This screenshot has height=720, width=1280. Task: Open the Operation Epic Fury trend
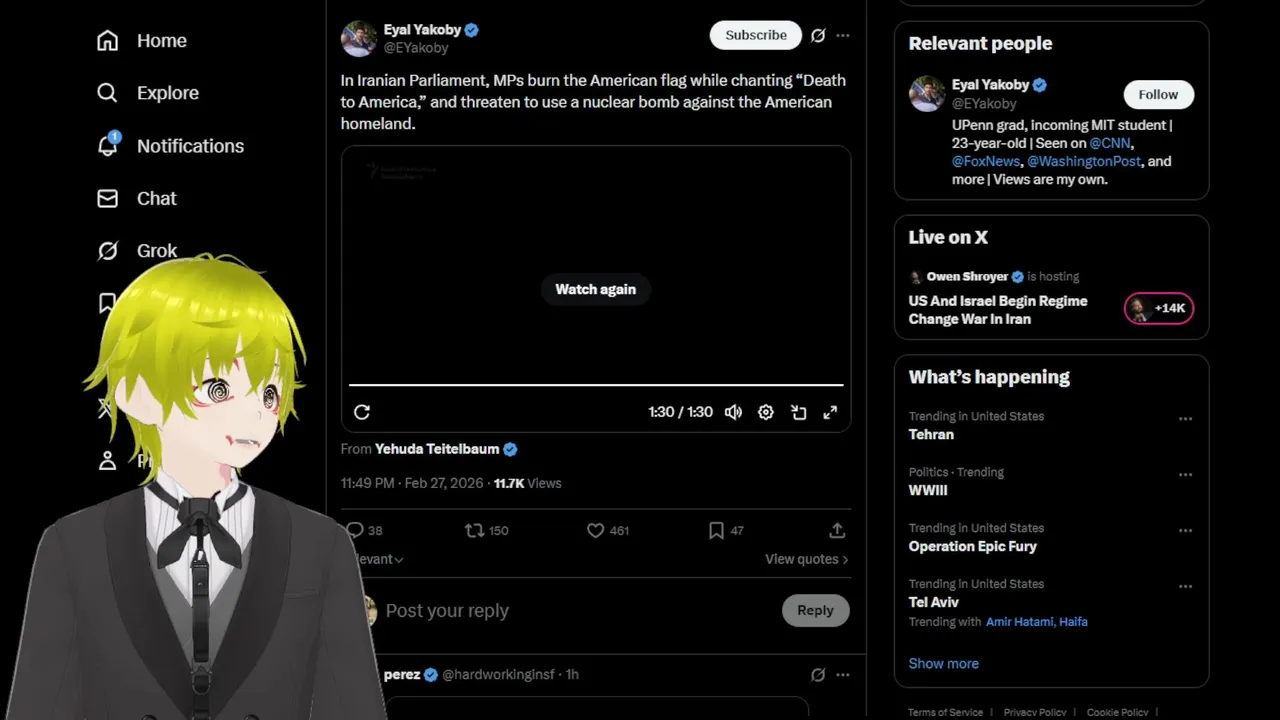pos(973,547)
